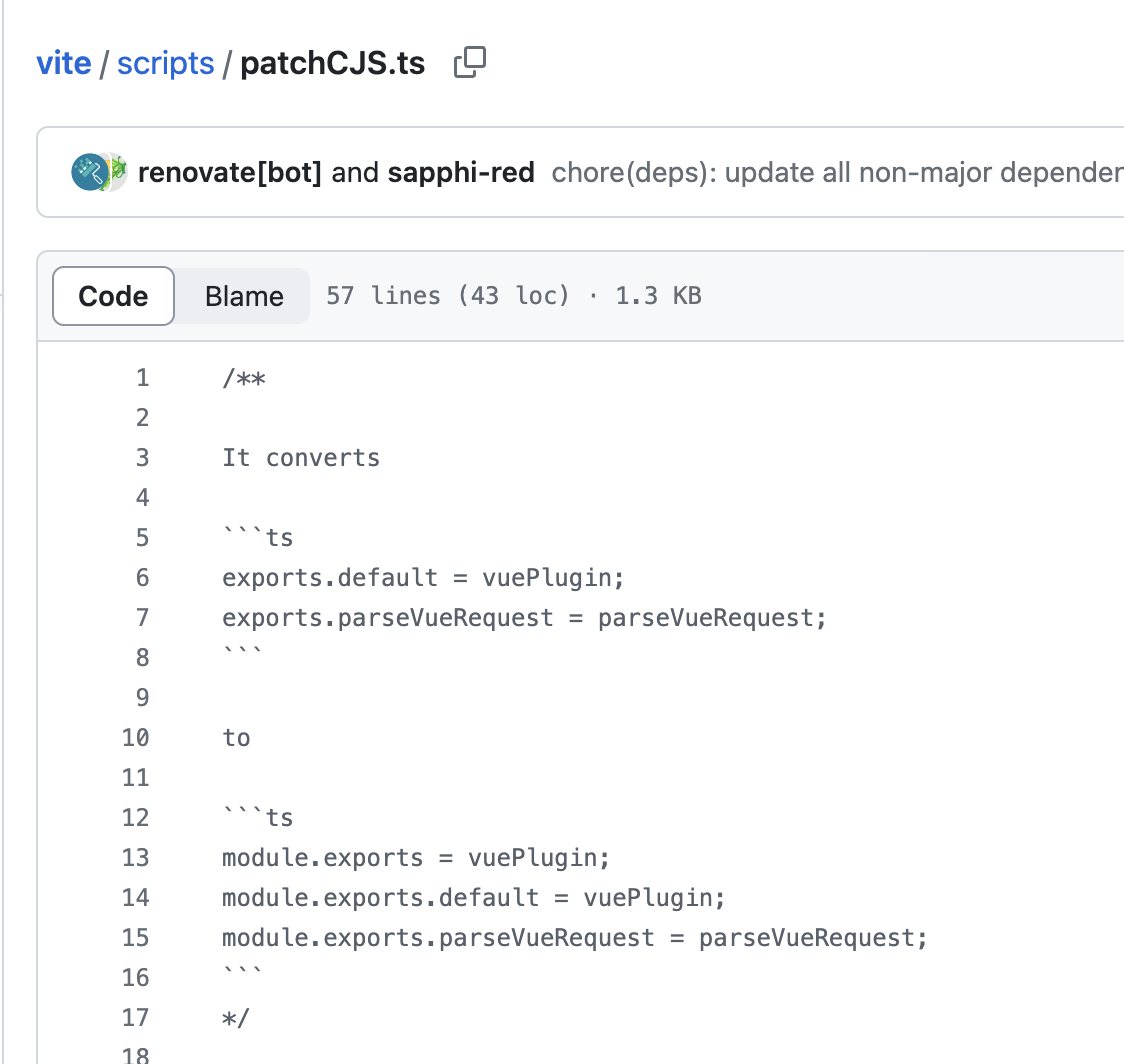
Task: Select line number 1
Action: [x=142, y=378]
